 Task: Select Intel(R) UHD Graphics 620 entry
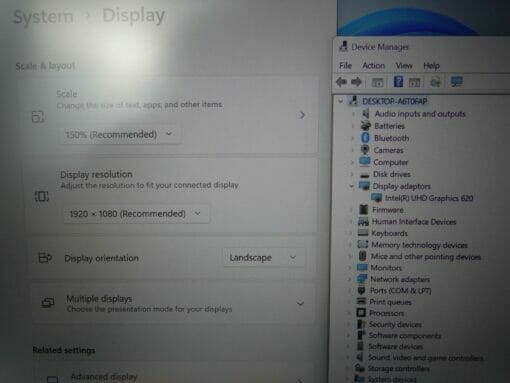(429, 198)
